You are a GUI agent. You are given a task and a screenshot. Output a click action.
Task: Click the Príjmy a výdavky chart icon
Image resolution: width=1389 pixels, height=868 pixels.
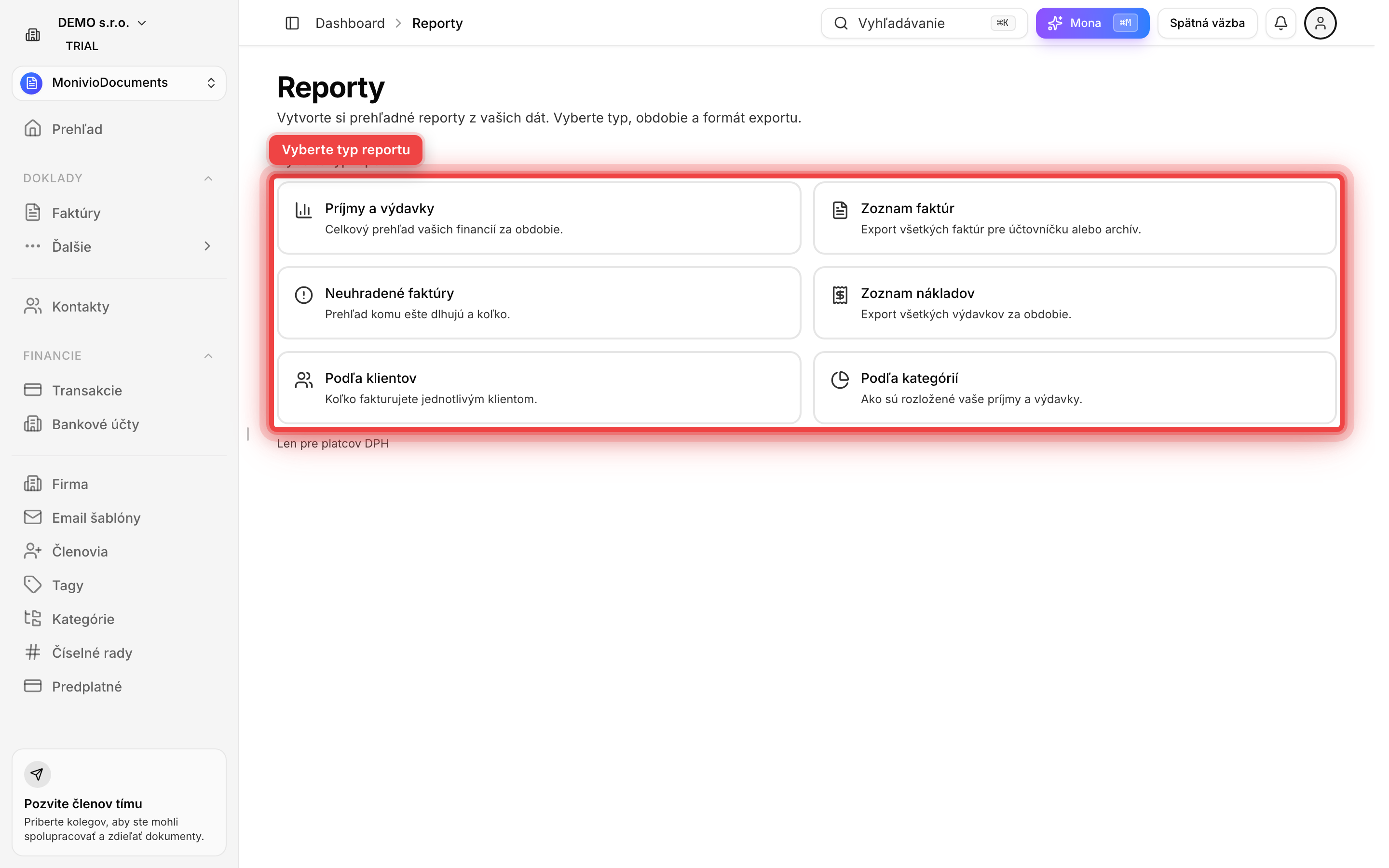click(304, 210)
